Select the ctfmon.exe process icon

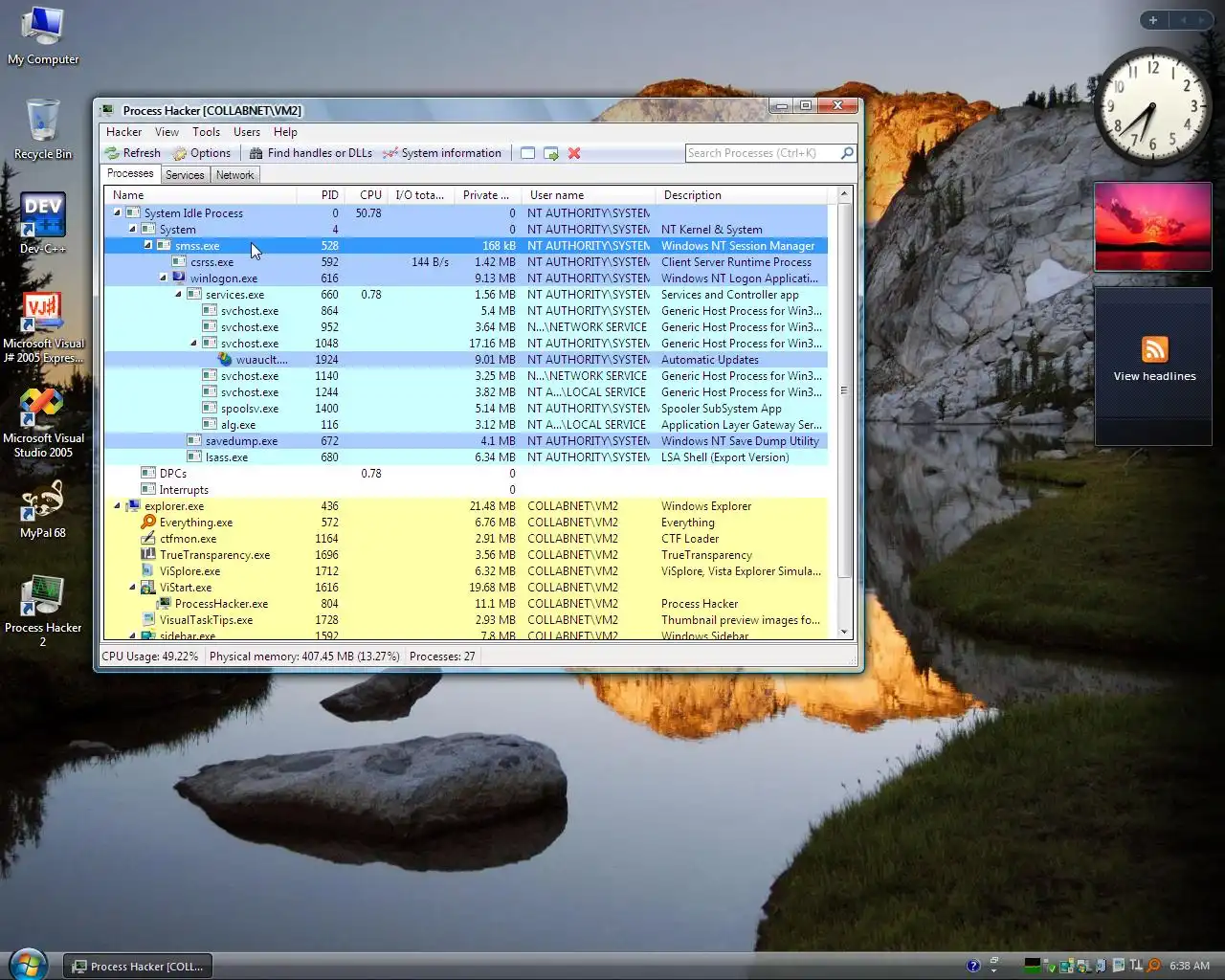tap(148, 539)
